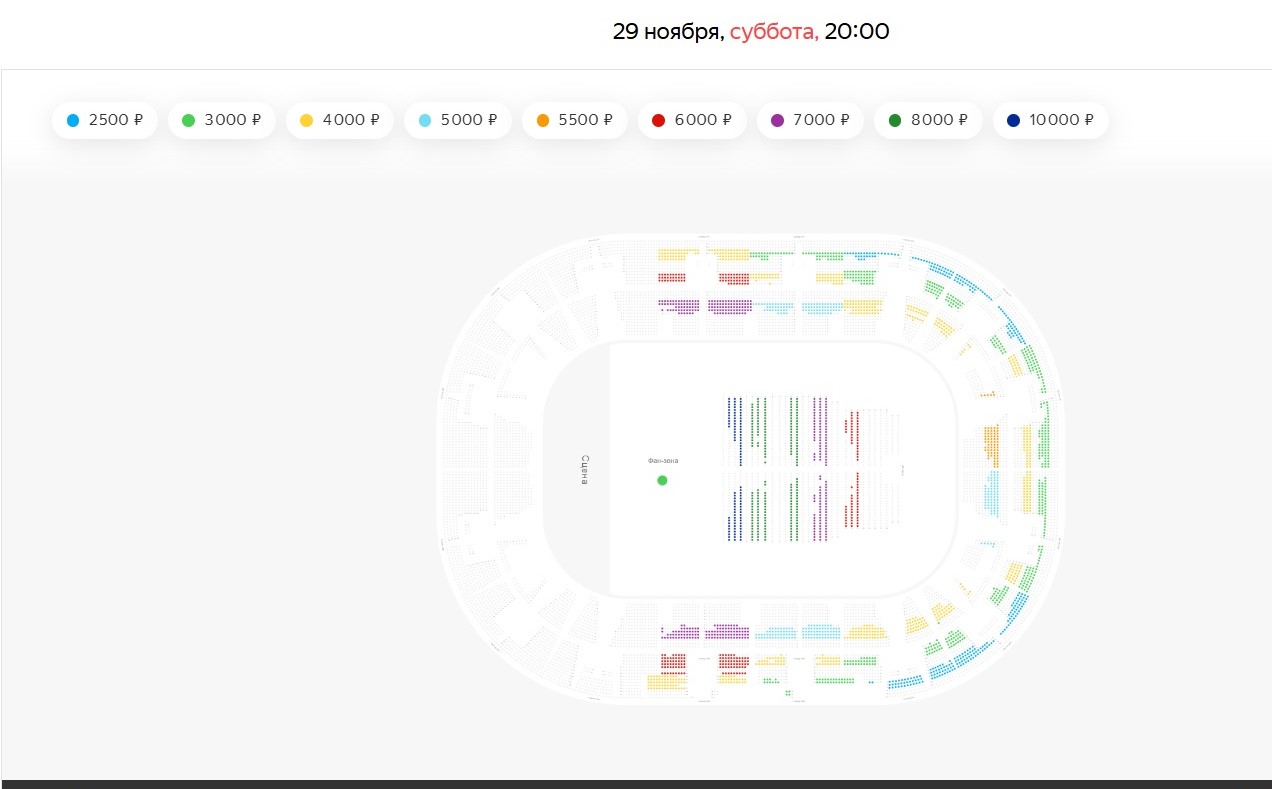
Task: Click the dark navy 10000 ₽ color dot
Action: [1013, 120]
